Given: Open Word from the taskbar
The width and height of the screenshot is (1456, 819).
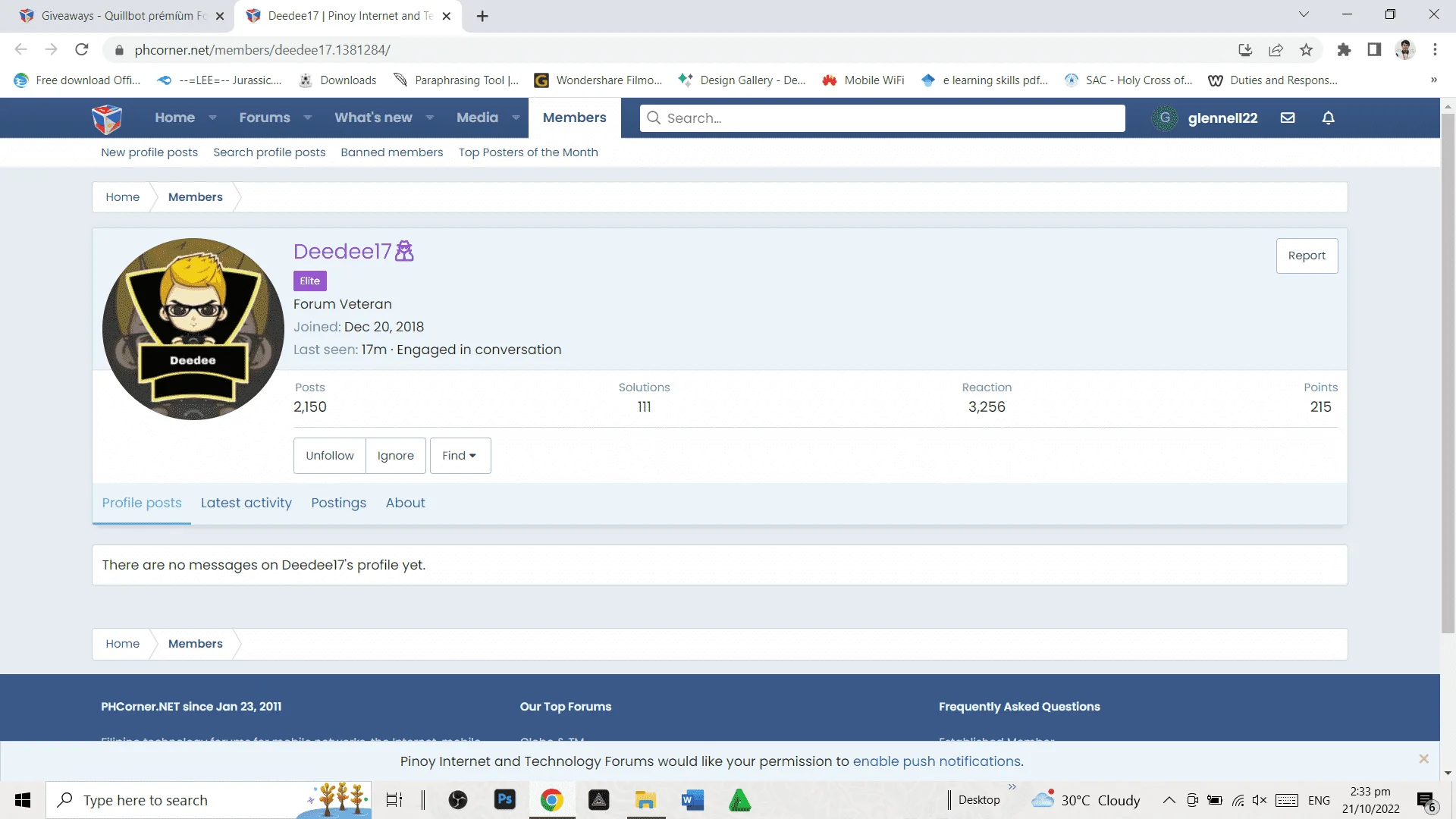Looking at the screenshot, I should (x=692, y=800).
